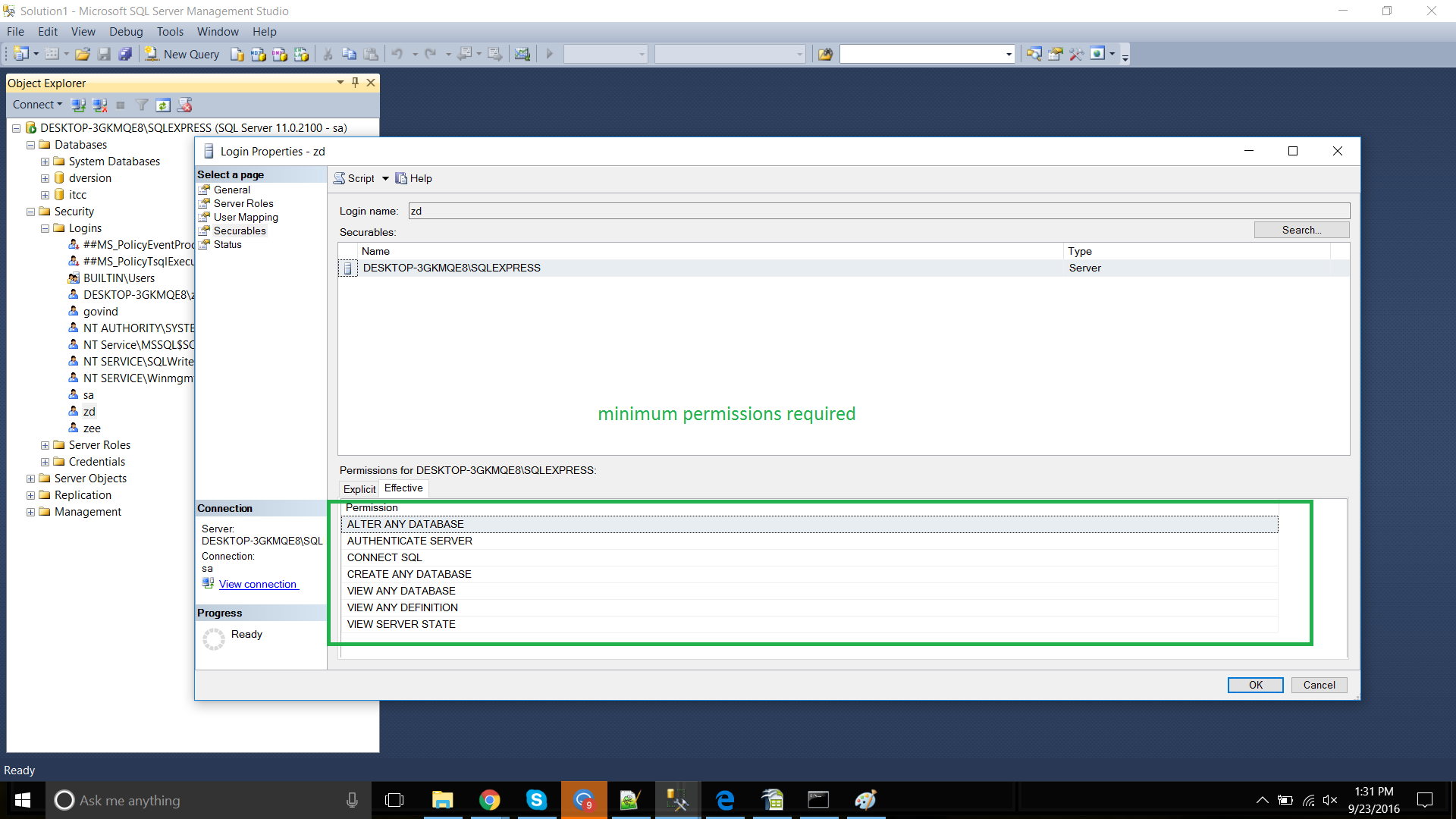Switch to the Explicit permissions tab
This screenshot has width=1456, height=819.
(359, 489)
